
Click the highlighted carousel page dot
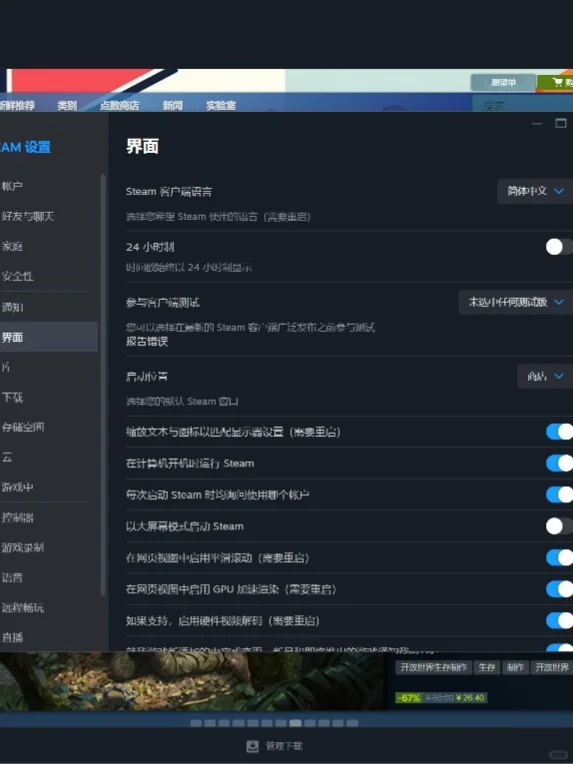(x=295, y=723)
